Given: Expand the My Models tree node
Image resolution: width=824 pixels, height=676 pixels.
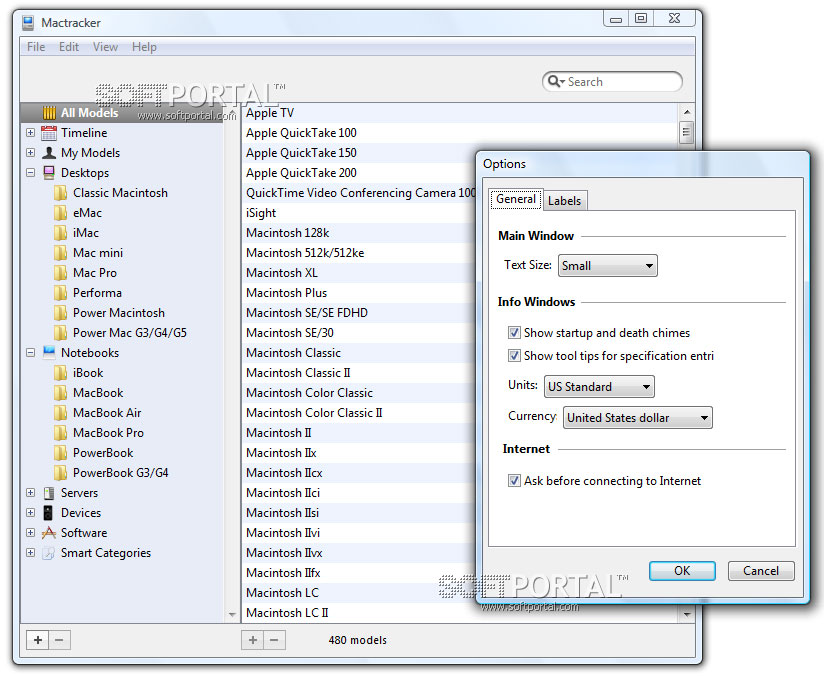Looking at the screenshot, I should [30, 152].
